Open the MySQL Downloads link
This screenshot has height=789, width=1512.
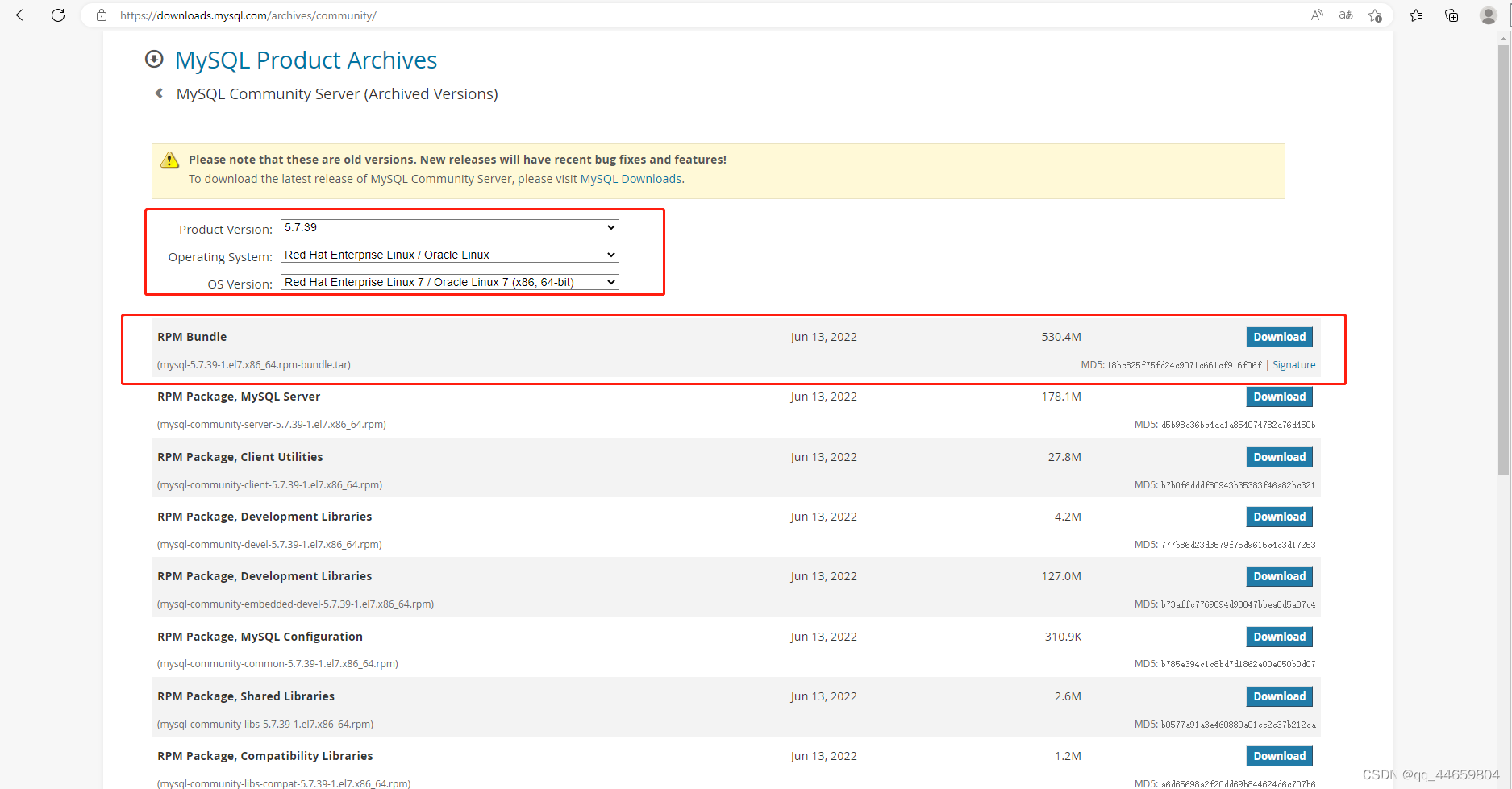tap(631, 179)
